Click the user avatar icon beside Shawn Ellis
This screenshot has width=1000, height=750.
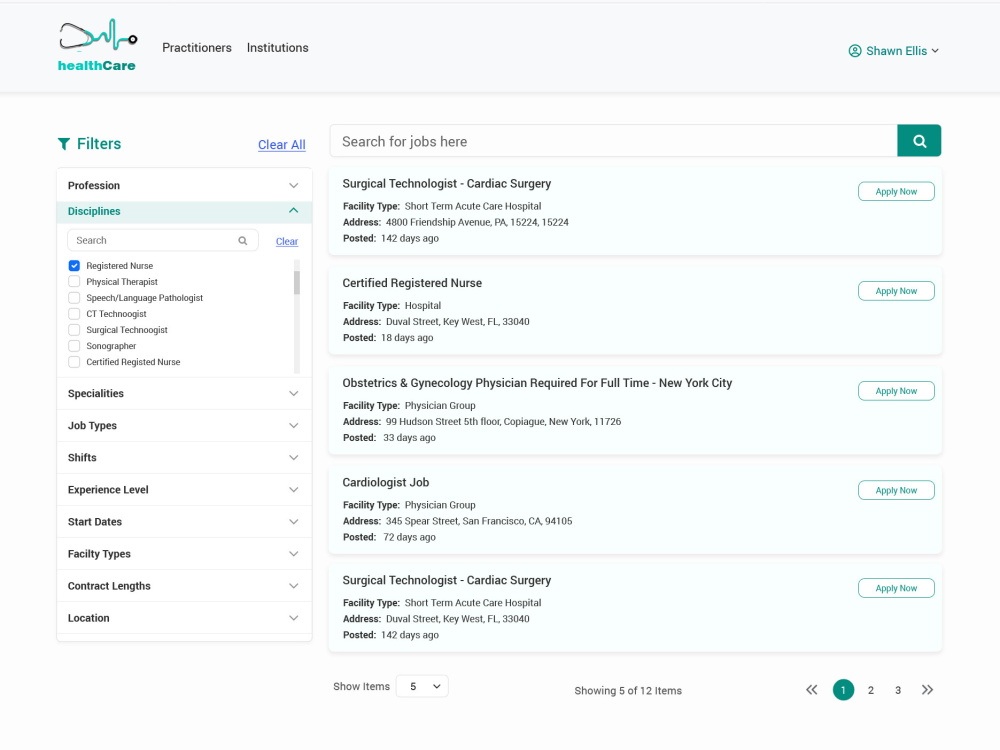(x=855, y=51)
